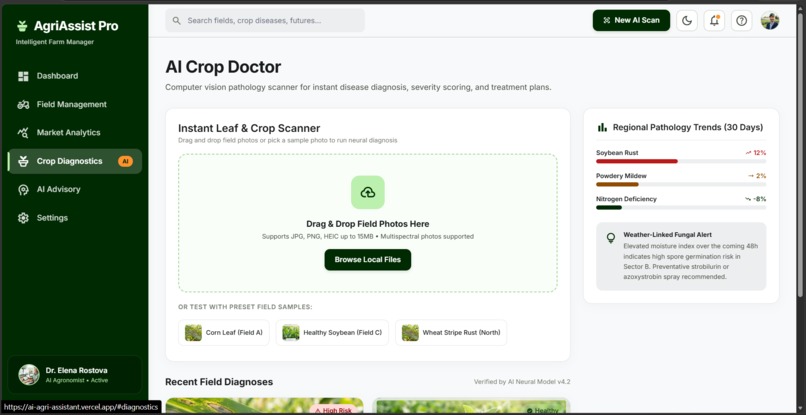Screen dimensions: 806x415
Task: Click the Corn Leaf sample thumbnail image
Action: (x=193, y=333)
